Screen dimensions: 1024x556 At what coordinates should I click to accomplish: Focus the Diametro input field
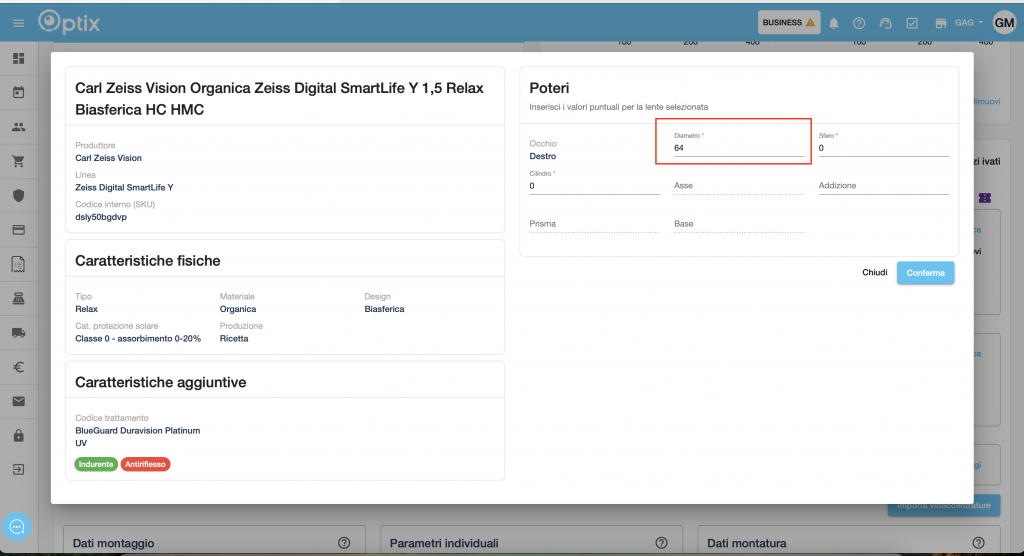738,148
